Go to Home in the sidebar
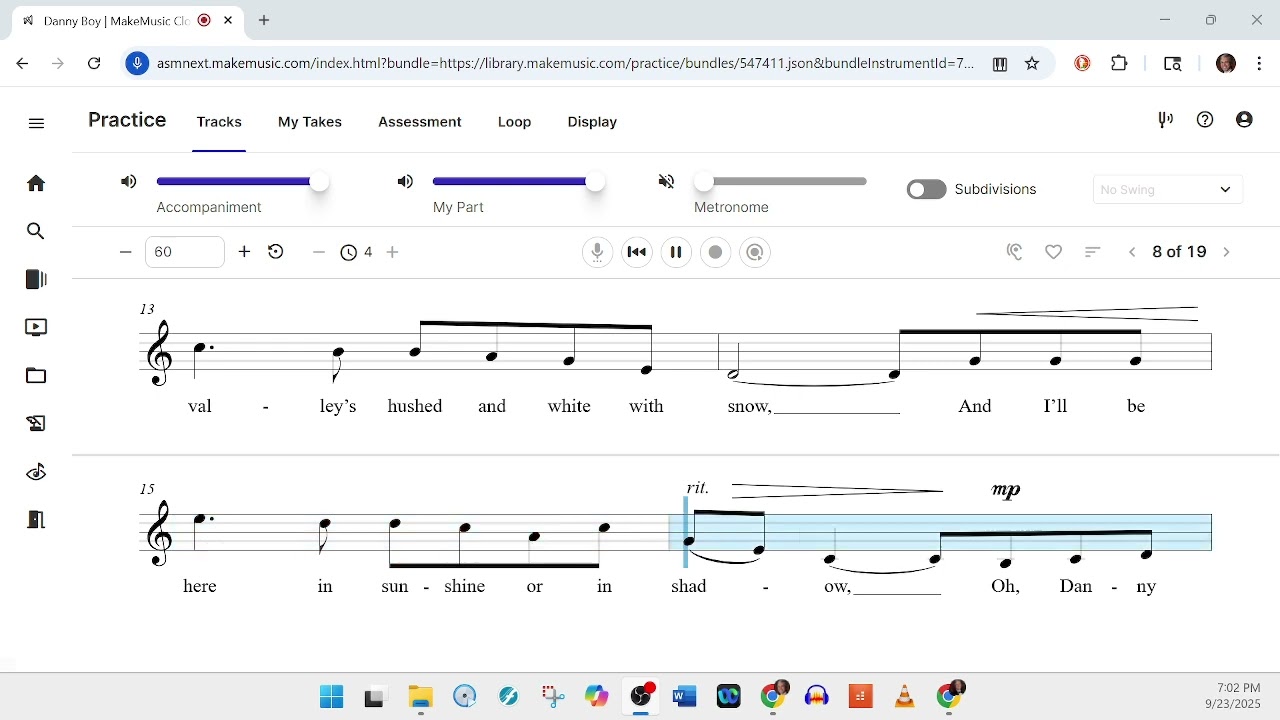The width and height of the screenshot is (1280, 720). (x=36, y=183)
